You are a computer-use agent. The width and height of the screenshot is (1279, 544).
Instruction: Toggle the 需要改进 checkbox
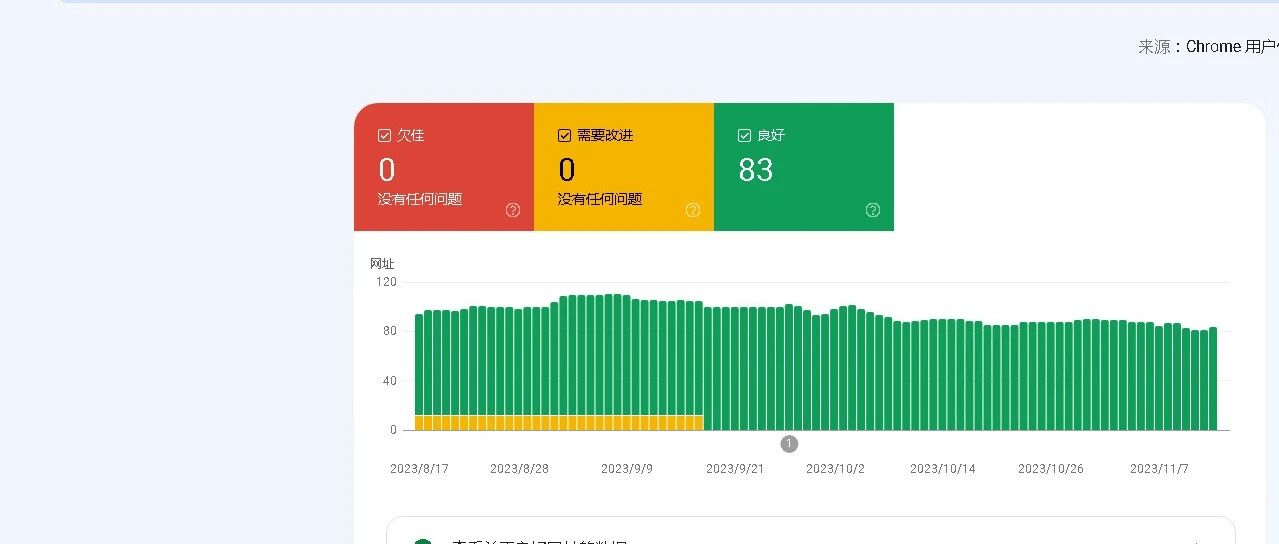point(564,136)
